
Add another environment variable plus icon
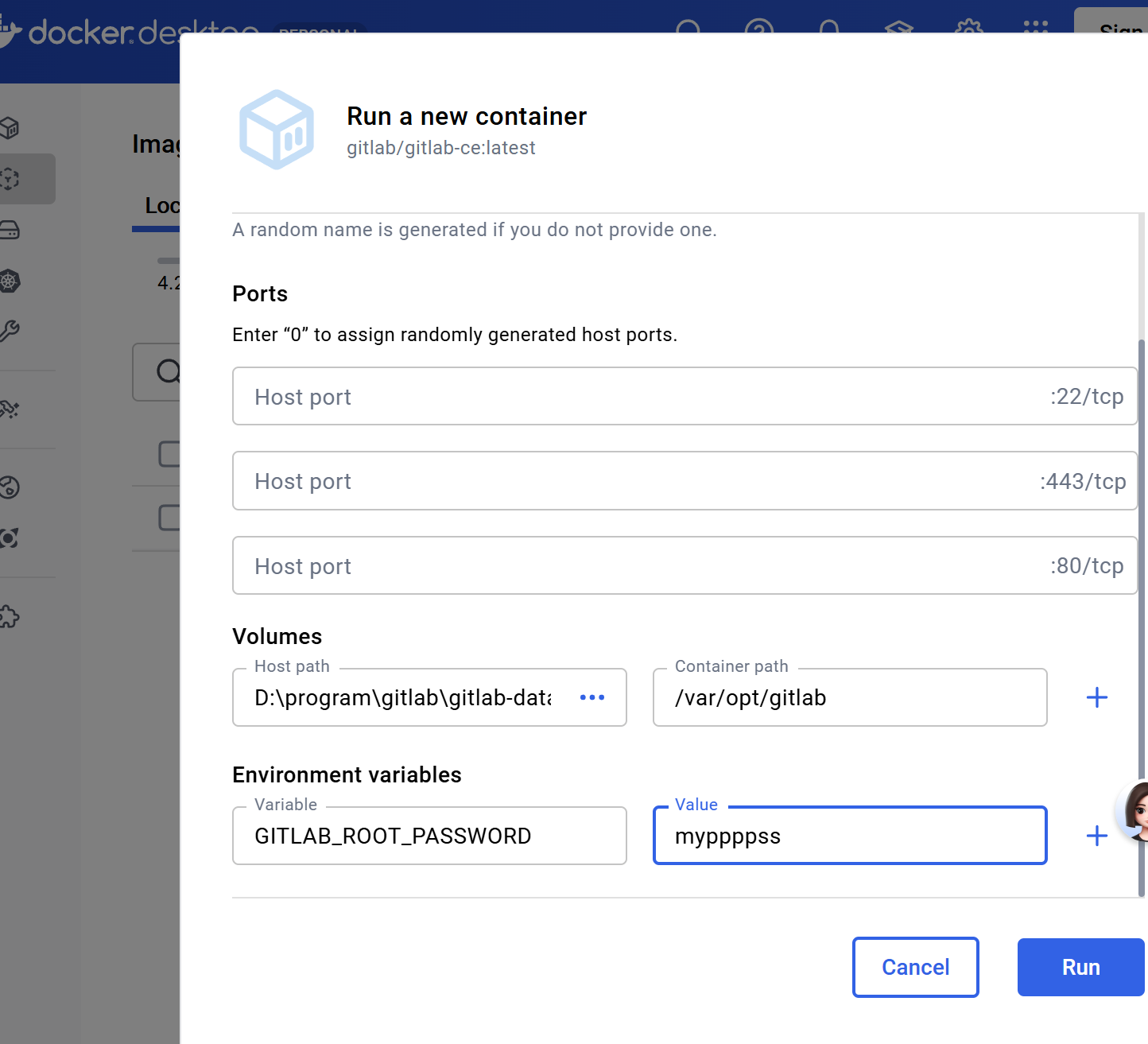[x=1097, y=836]
